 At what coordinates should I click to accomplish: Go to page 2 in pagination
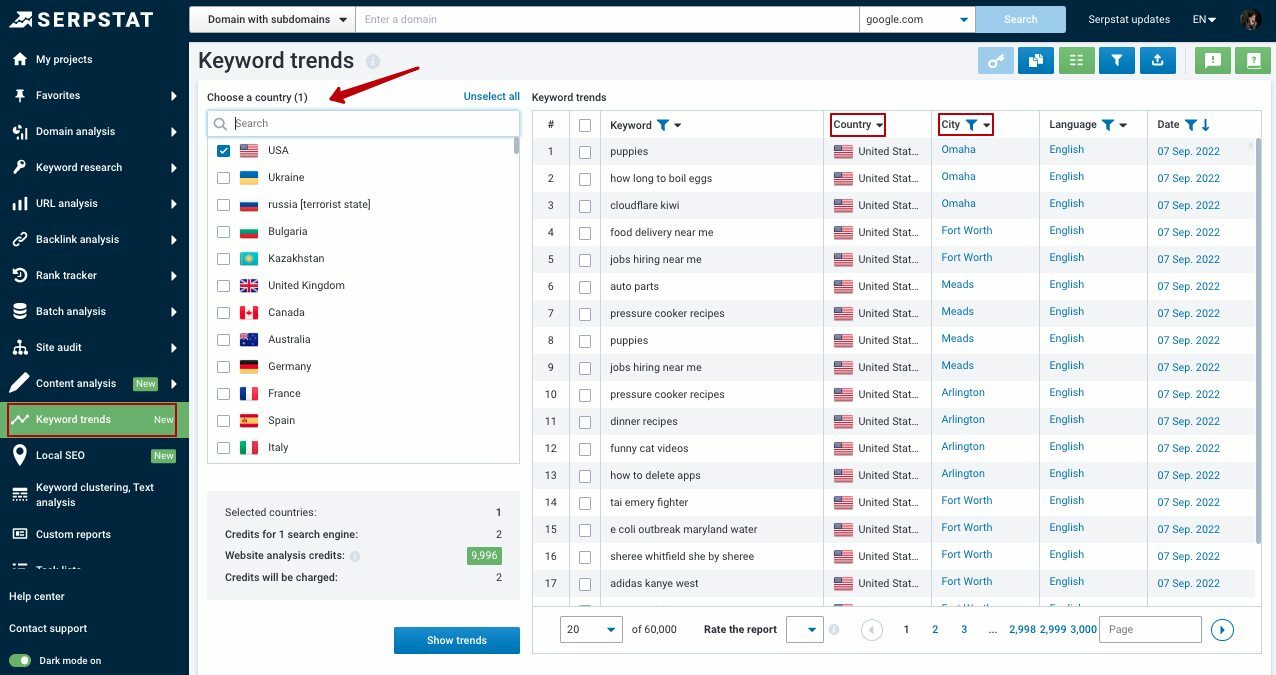point(935,629)
